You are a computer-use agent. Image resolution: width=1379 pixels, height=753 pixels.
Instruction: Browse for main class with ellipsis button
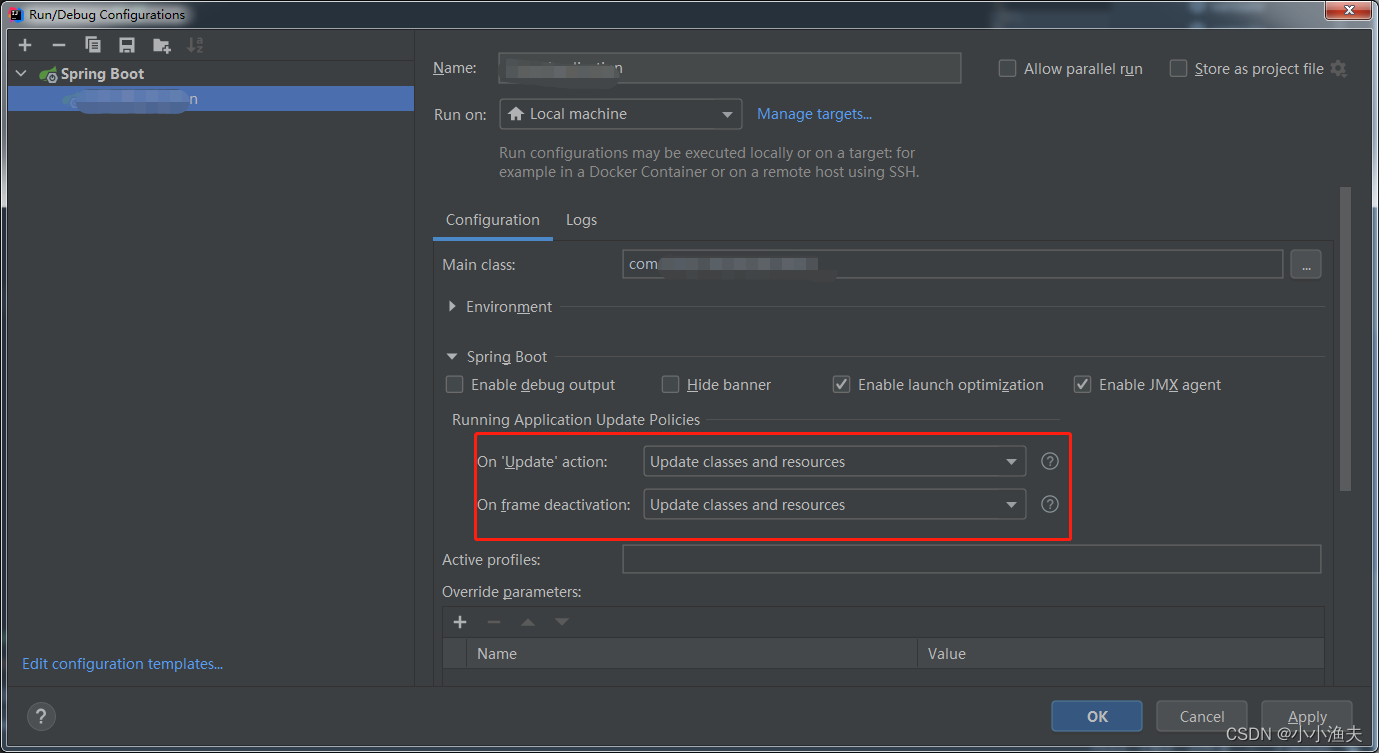1306,264
